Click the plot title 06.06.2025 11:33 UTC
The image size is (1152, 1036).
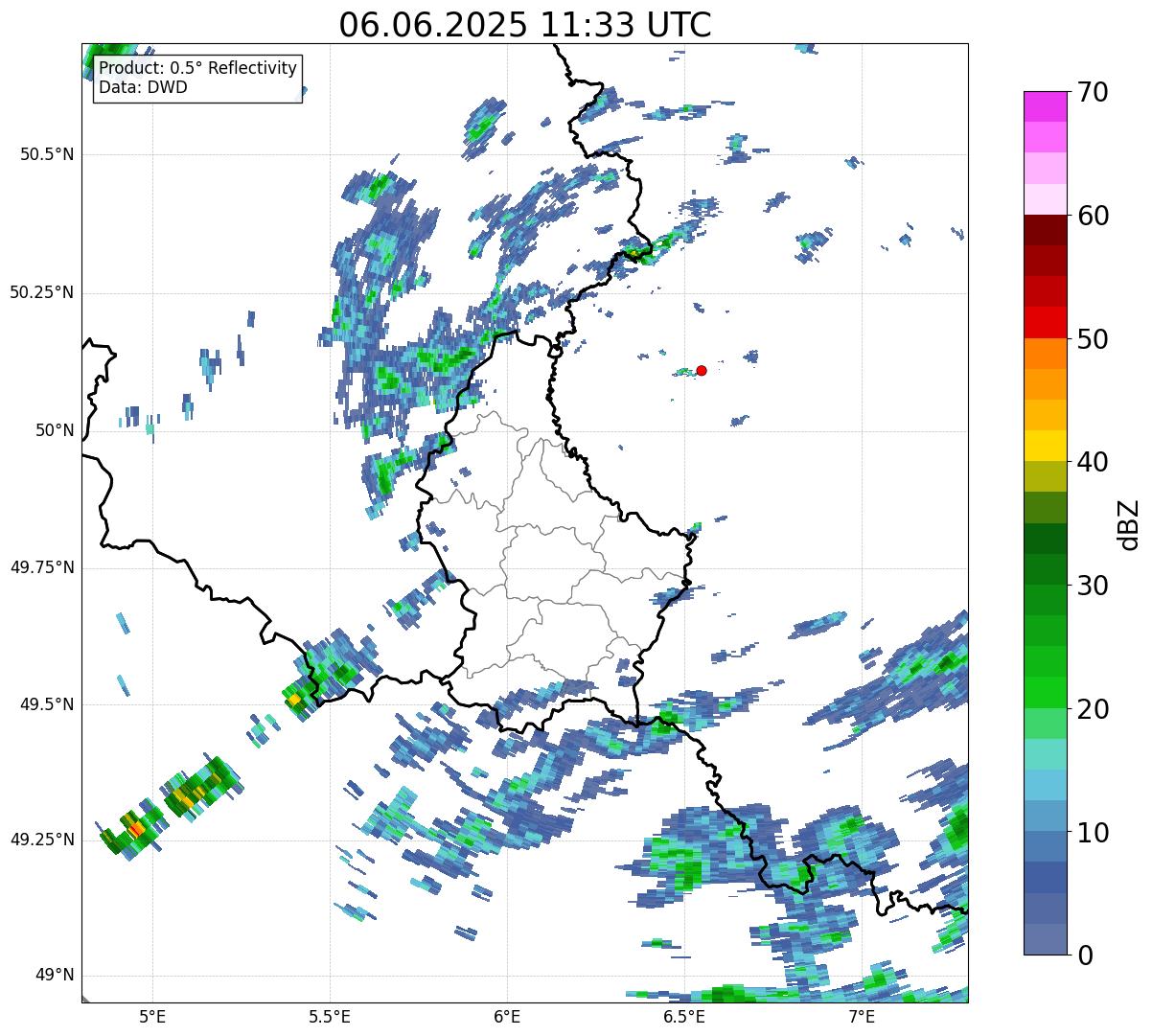[525, 25]
